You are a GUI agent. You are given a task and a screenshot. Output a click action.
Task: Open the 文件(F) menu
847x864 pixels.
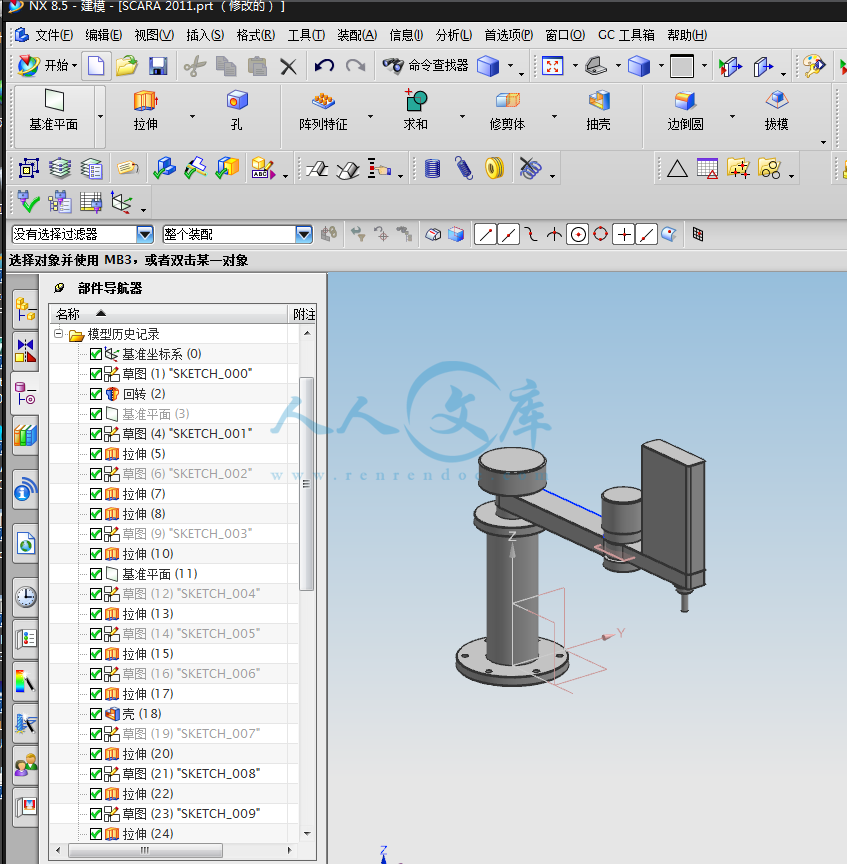coord(53,35)
